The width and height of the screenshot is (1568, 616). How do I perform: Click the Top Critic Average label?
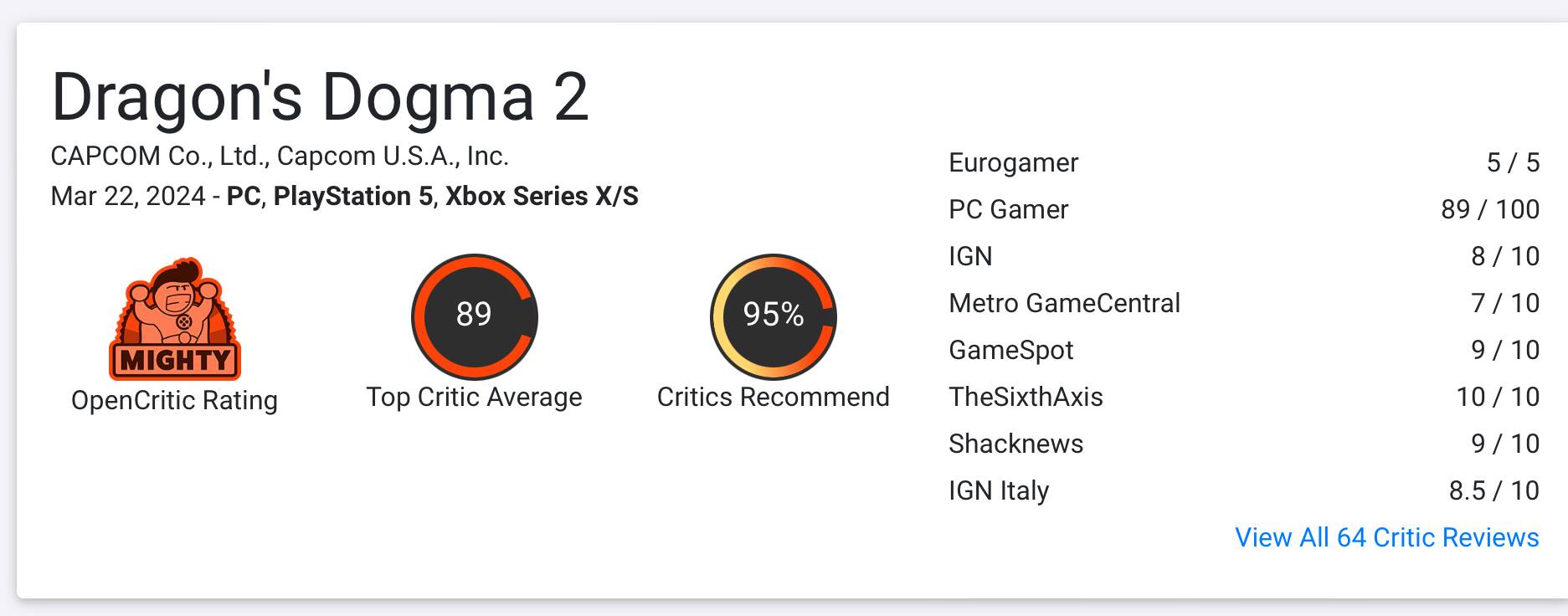point(474,397)
